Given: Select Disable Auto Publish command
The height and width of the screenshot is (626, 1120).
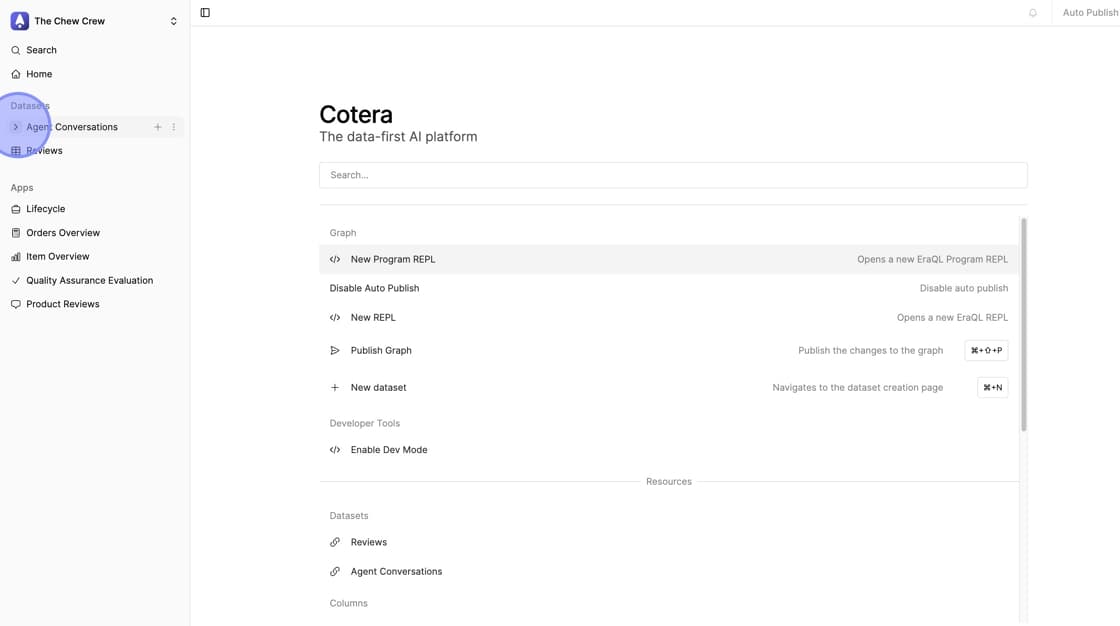Looking at the screenshot, I should (x=375, y=288).
